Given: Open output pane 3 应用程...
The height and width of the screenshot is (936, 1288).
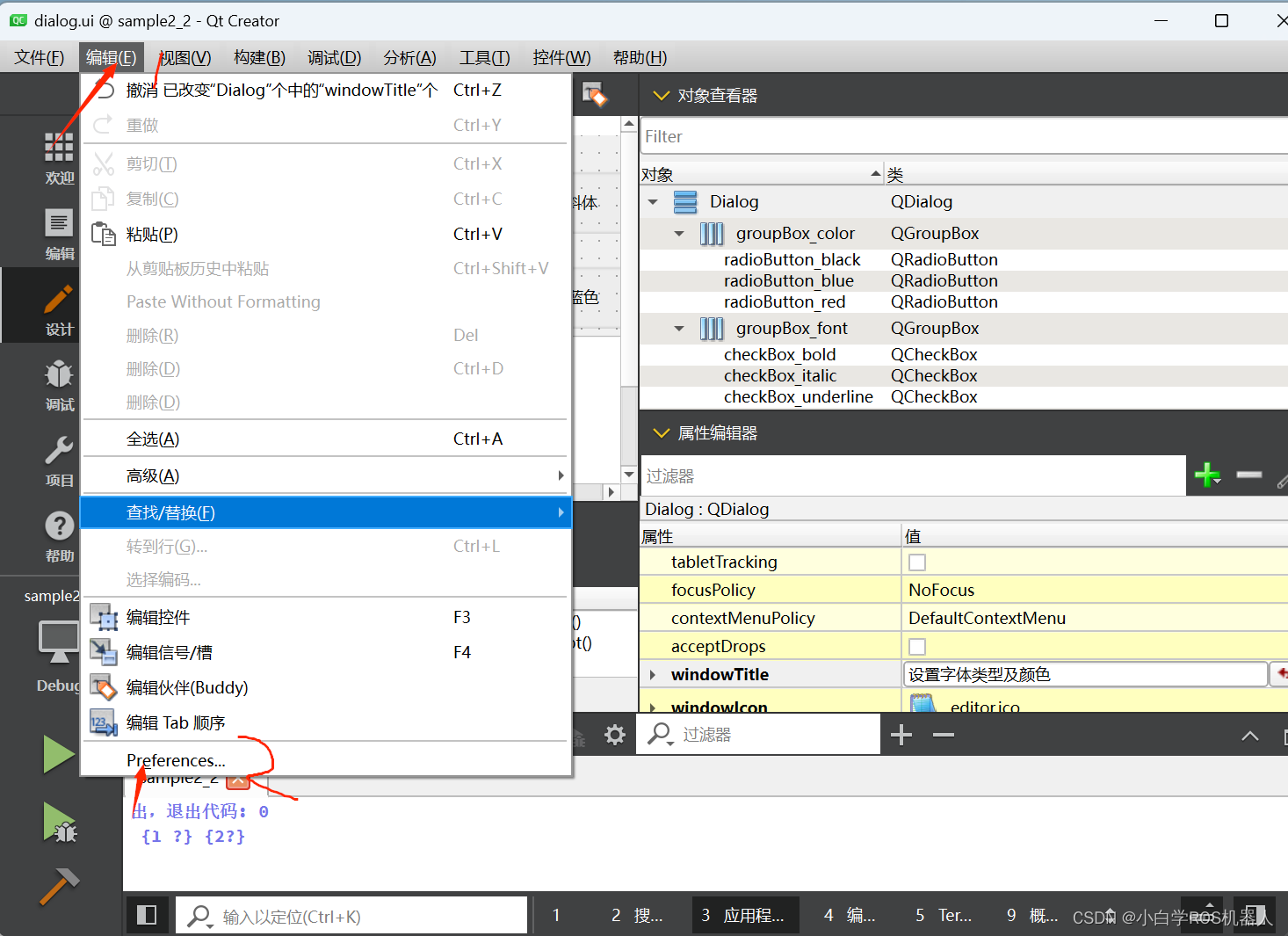Looking at the screenshot, I should [x=745, y=915].
